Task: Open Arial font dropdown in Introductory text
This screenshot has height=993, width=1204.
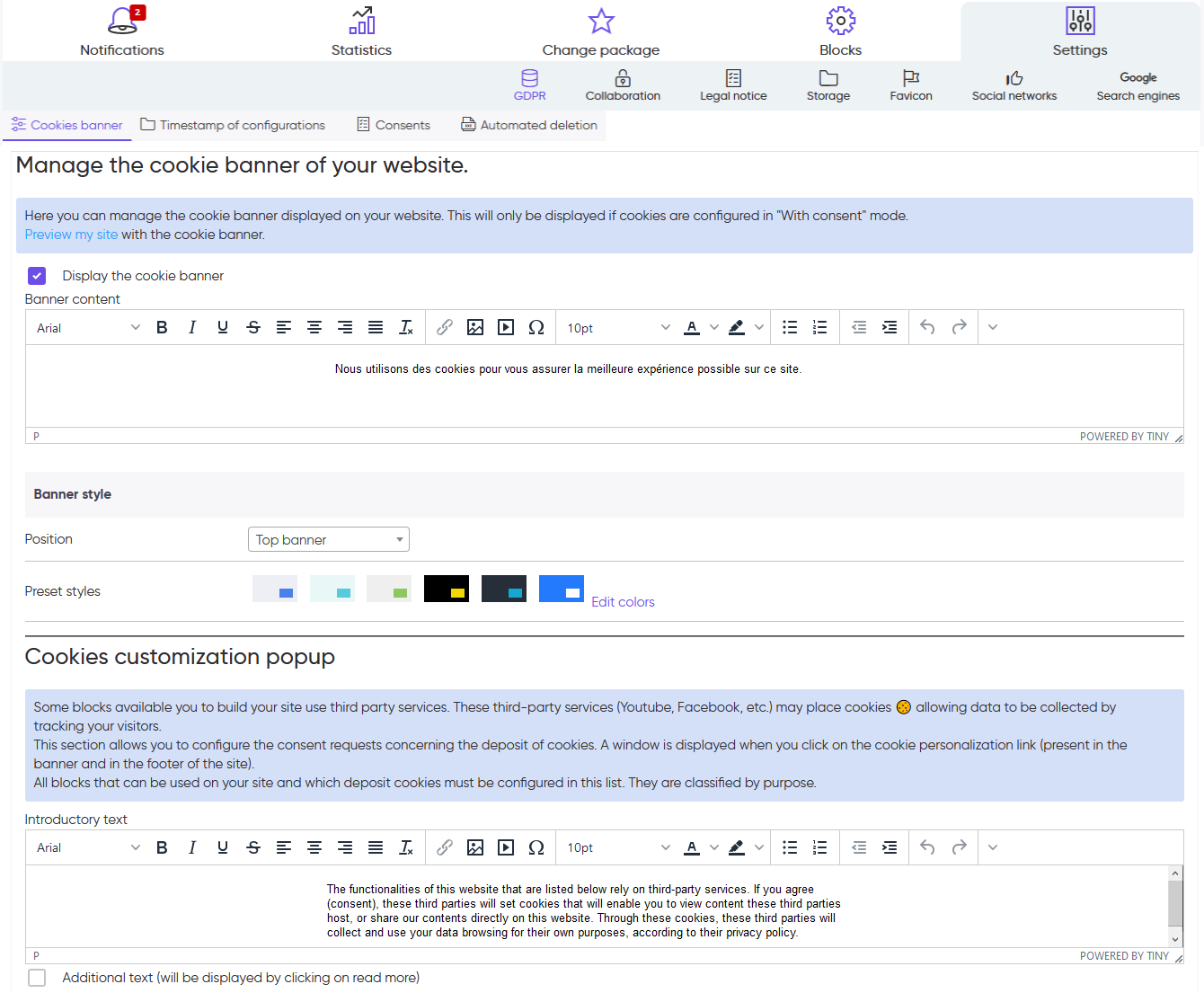Action: [x=88, y=847]
